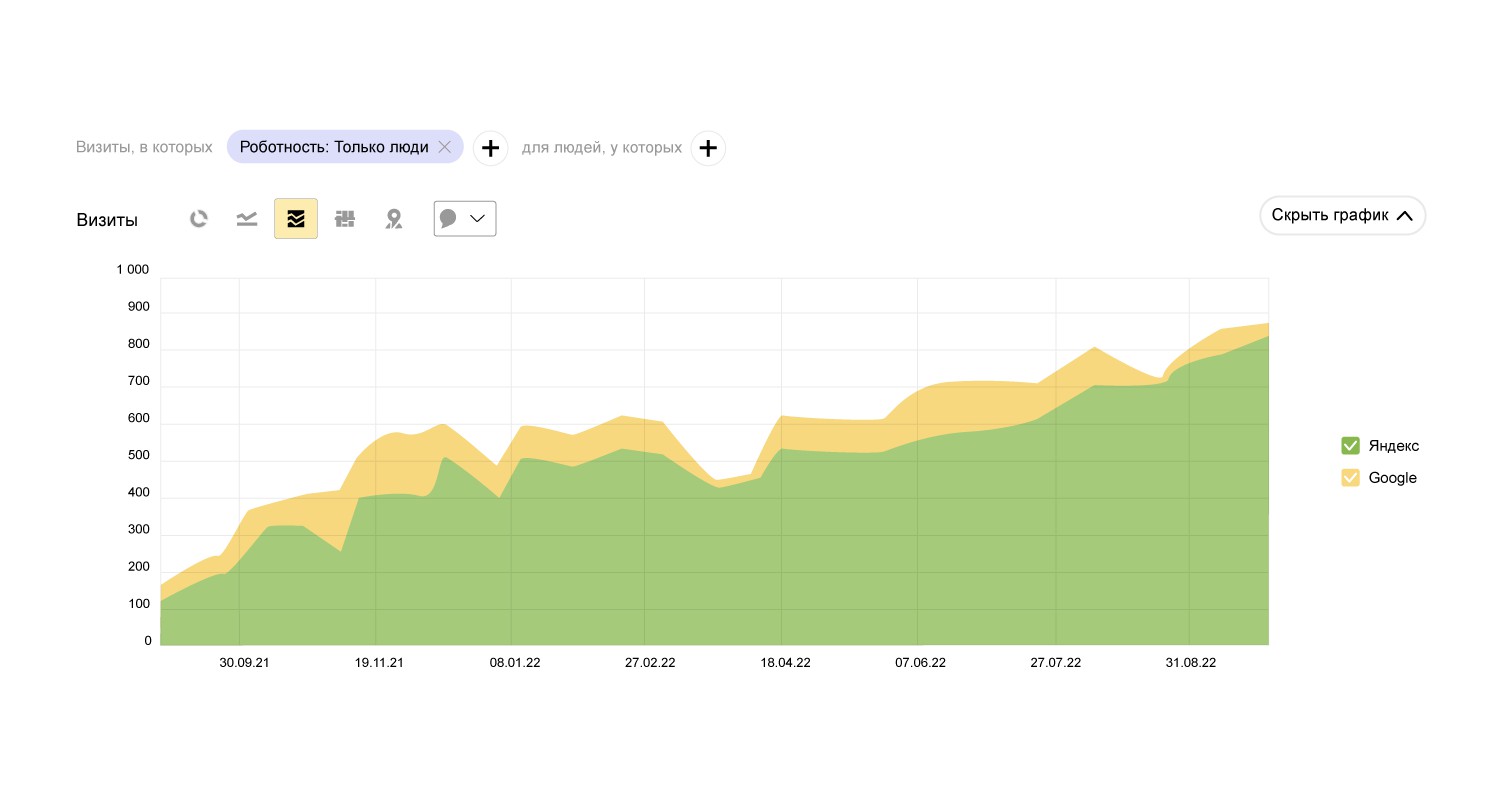The image size is (1500, 800).
Task: Open the map chart view
Action: (394, 219)
